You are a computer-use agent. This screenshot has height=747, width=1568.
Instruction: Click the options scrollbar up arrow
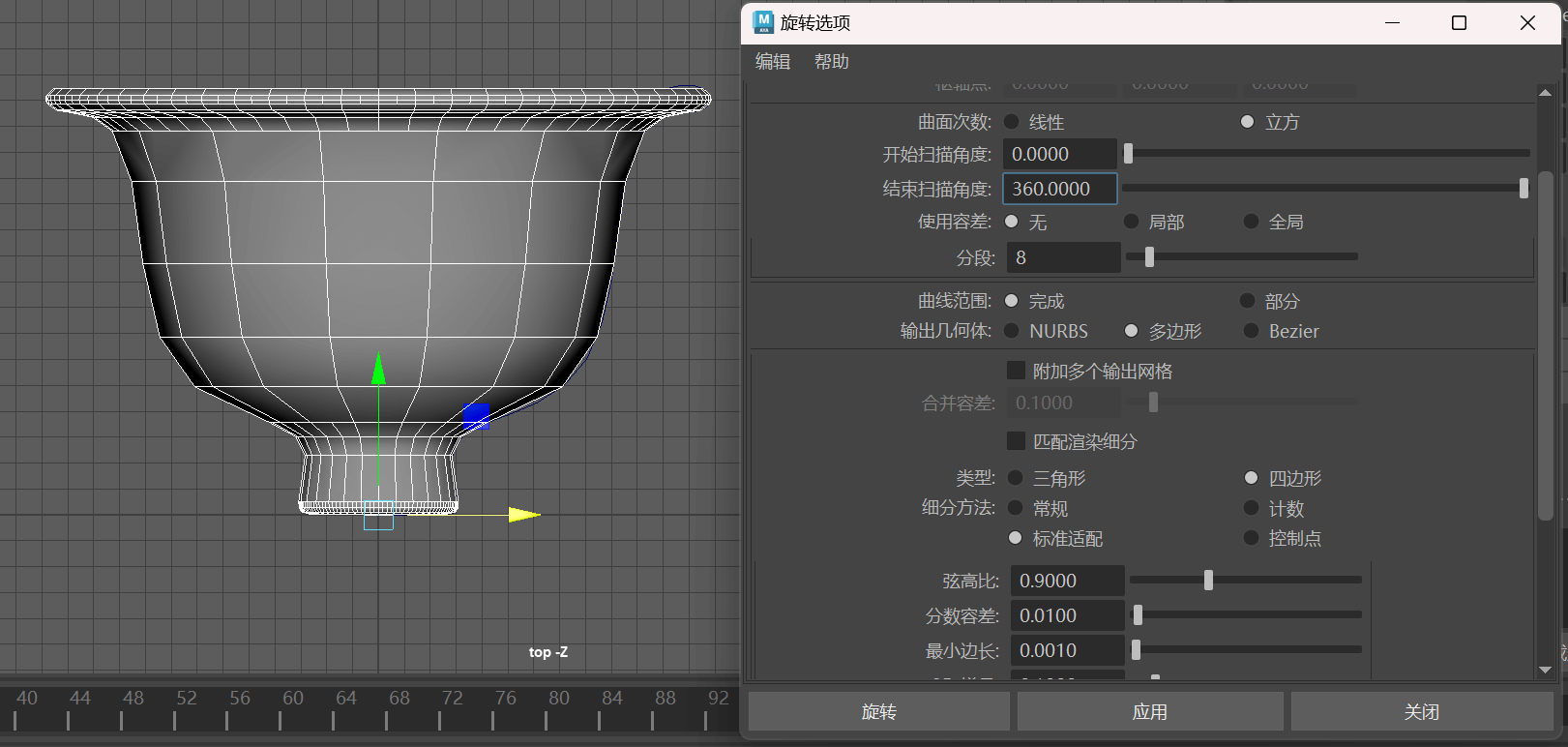pos(1545,93)
